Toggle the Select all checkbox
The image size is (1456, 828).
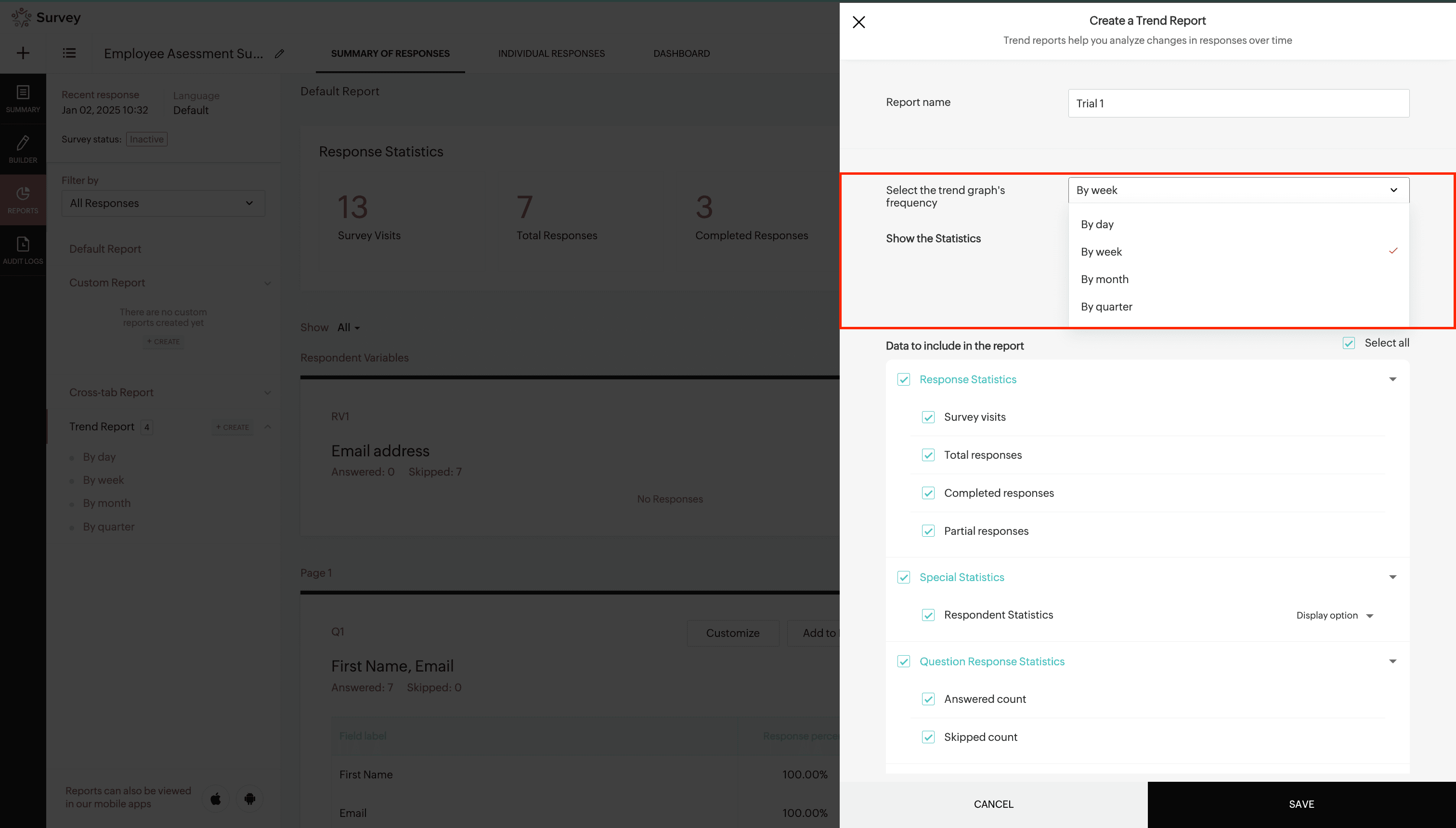coord(1349,343)
